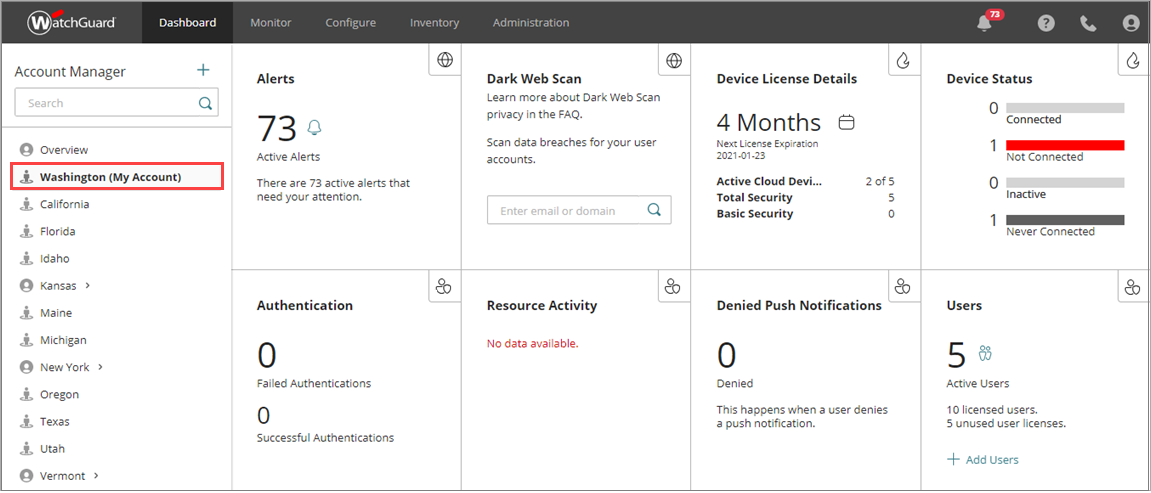
Task: Click the Add Users link
Action: (983, 459)
